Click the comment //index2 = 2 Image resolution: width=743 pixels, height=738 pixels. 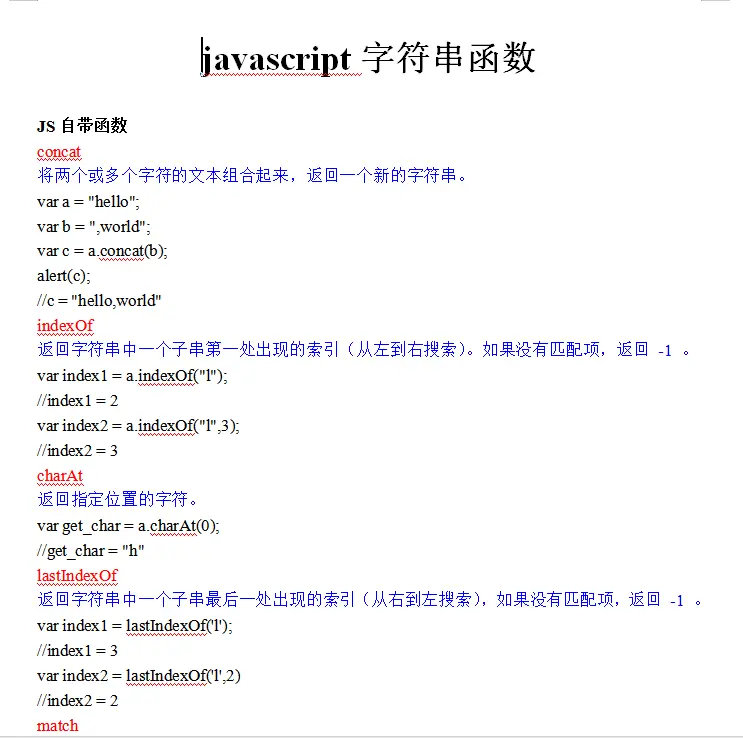click(78, 701)
